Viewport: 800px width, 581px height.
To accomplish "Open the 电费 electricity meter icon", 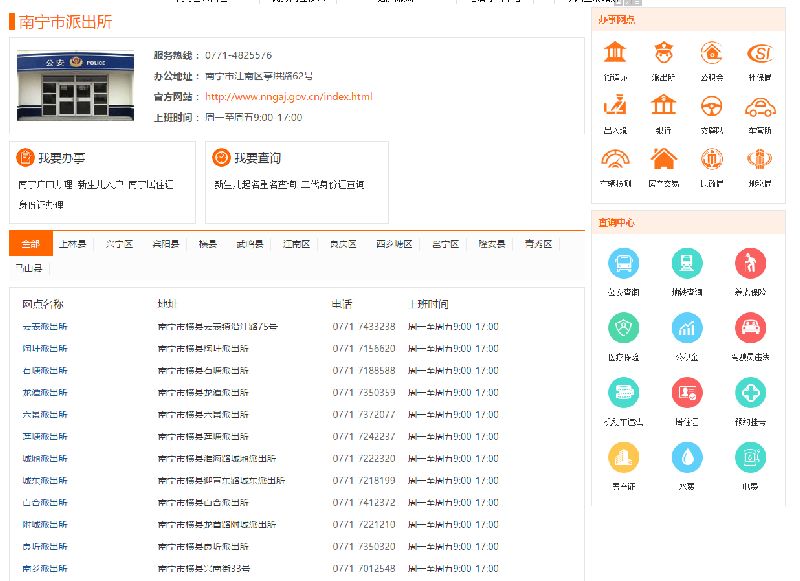I will (750, 458).
